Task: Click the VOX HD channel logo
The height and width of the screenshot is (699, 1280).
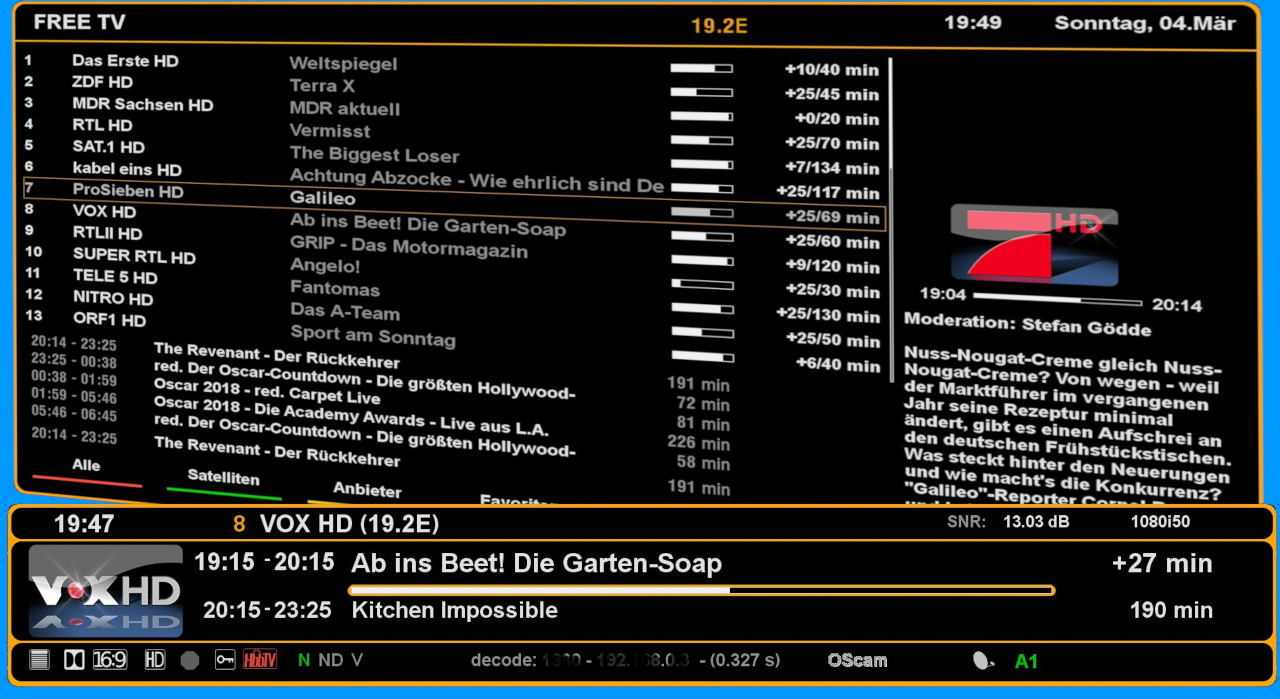Action: coord(106,591)
